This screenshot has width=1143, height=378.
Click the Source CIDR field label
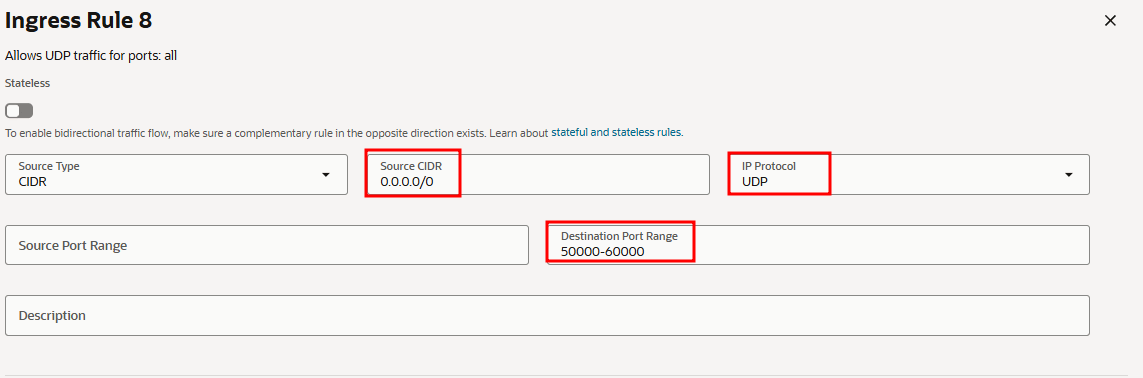pyautogui.click(x=411, y=166)
